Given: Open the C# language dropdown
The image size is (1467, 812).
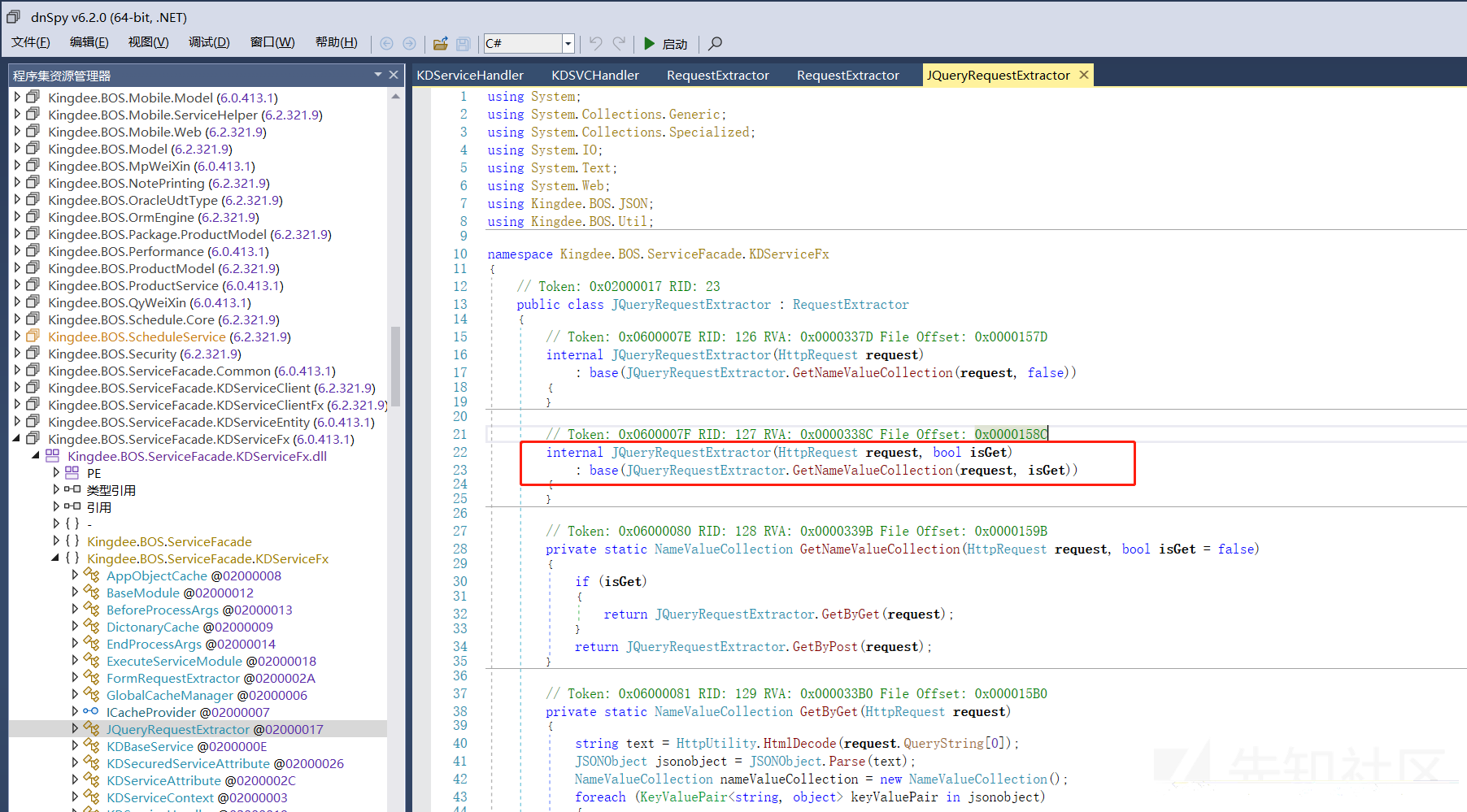Looking at the screenshot, I should click(568, 43).
